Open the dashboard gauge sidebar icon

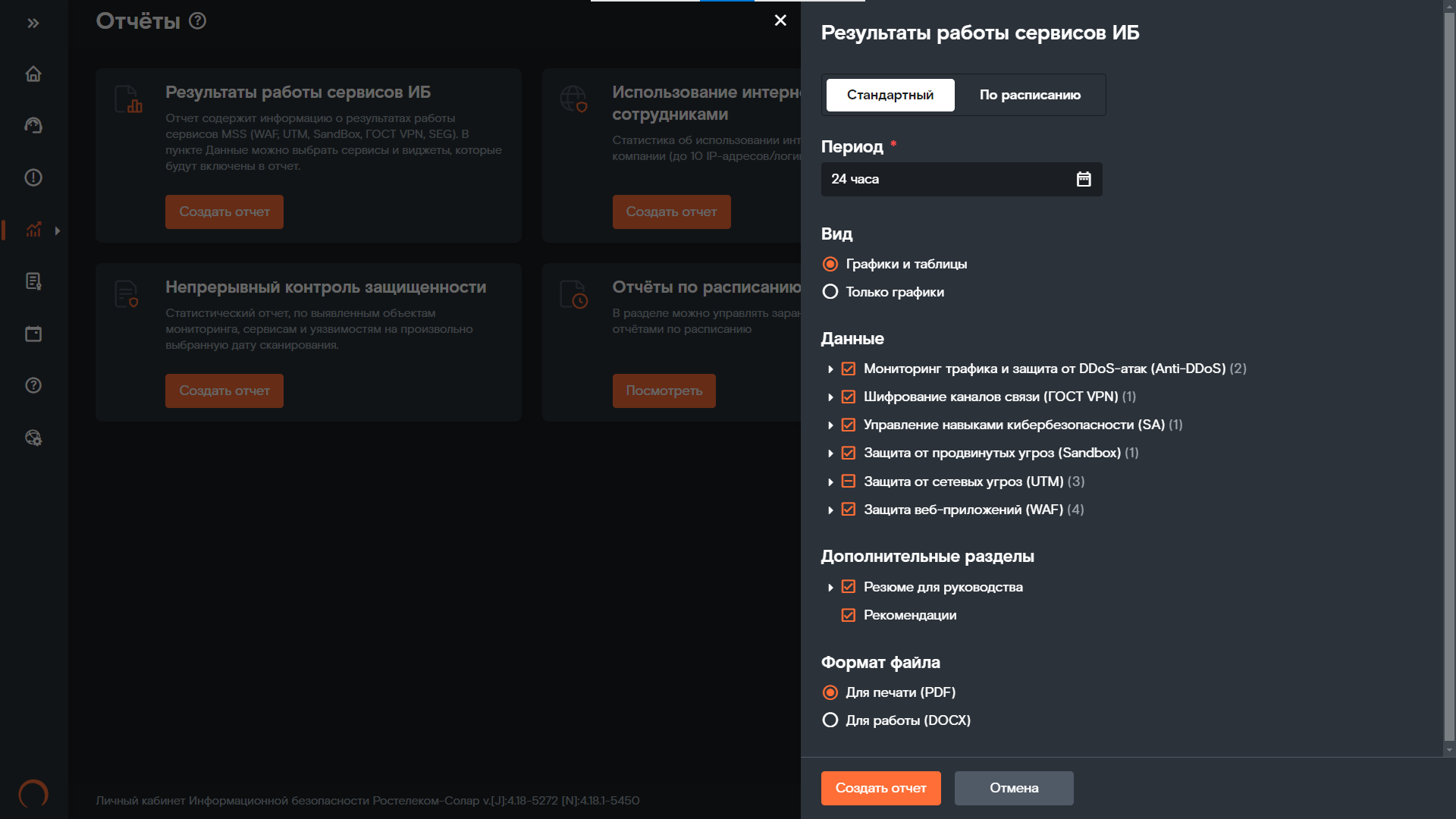pyautogui.click(x=33, y=125)
